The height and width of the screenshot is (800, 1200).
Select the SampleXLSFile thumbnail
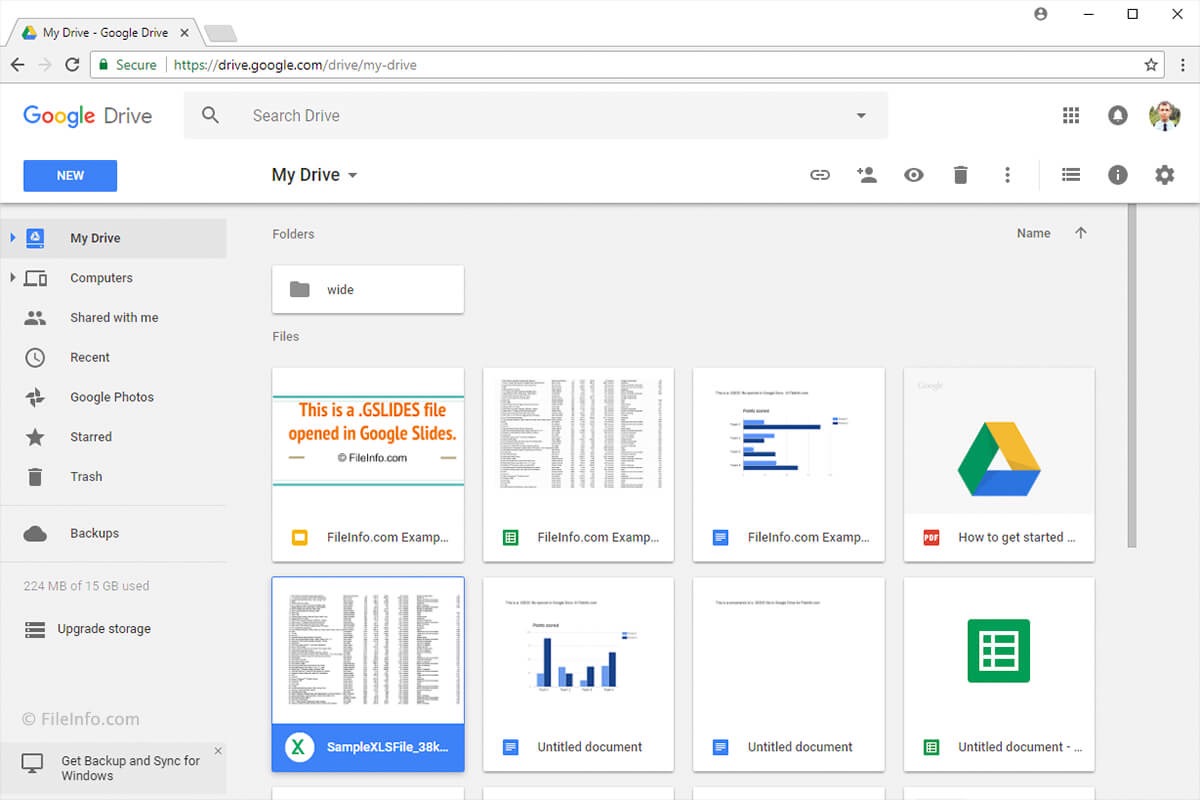tap(367, 650)
